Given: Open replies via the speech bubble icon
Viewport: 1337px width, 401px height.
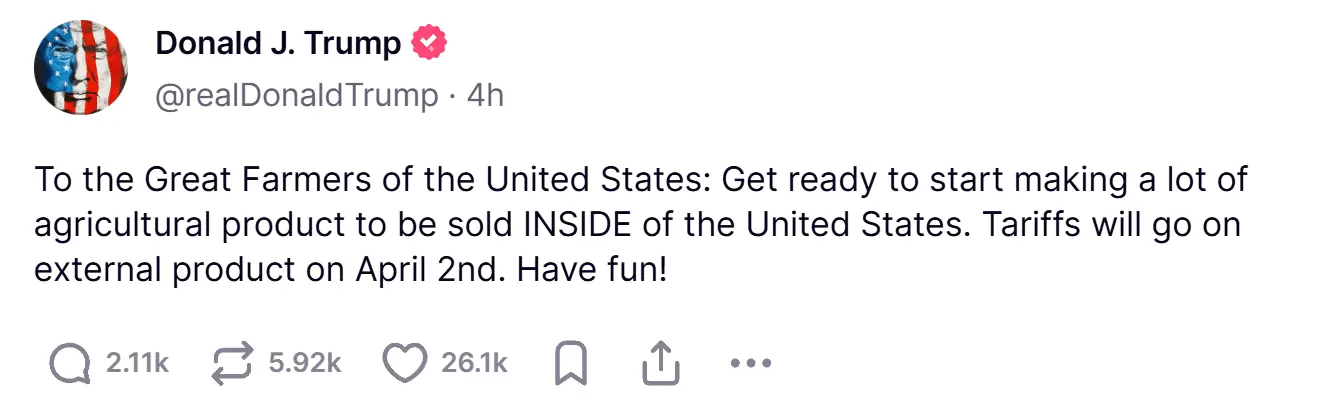Looking at the screenshot, I should point(69,364).
